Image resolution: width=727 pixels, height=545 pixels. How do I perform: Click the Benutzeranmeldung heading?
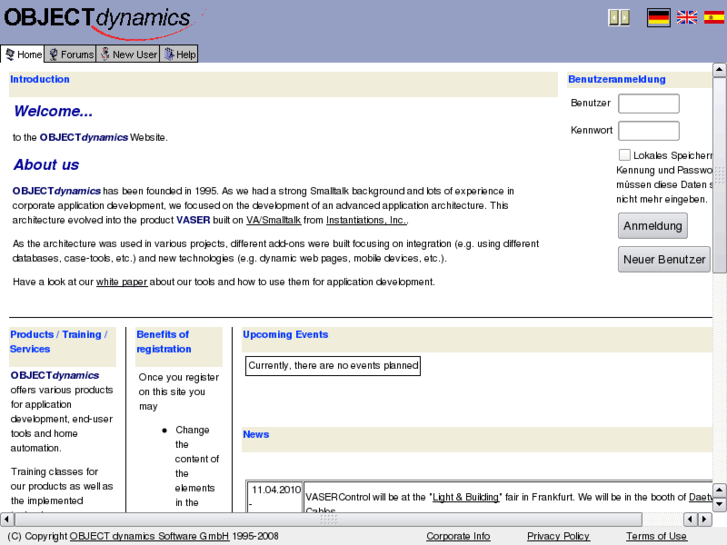coord(617,79)
